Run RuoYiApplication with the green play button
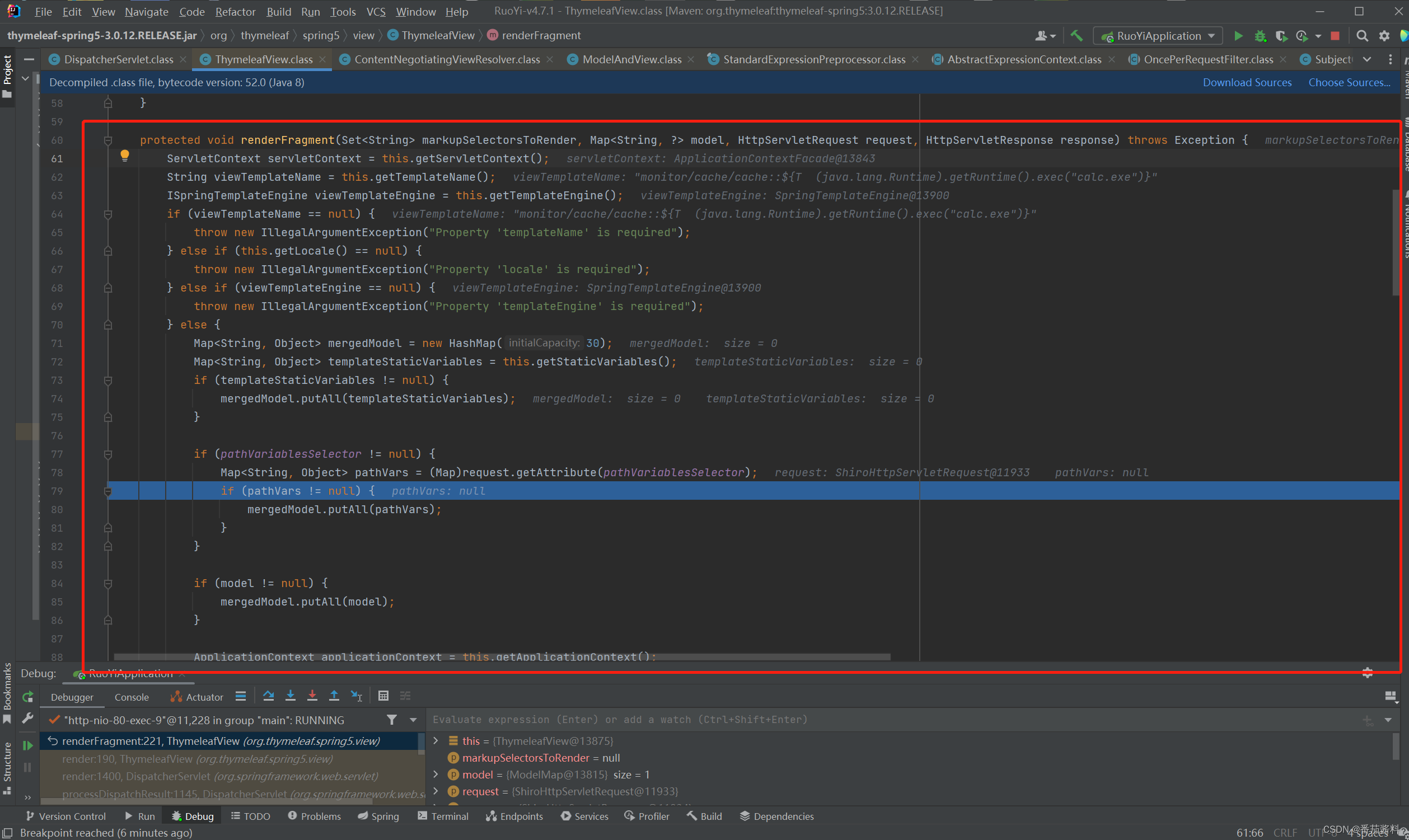 pyautogui.click(x=1238, y=36)
